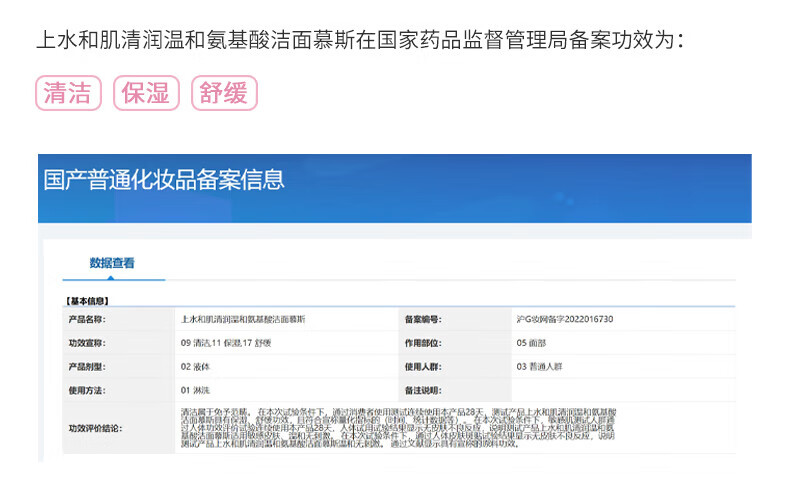Select the 【基本信息】 section heading
Screen dimensions: 790x494
coord(87,300)
